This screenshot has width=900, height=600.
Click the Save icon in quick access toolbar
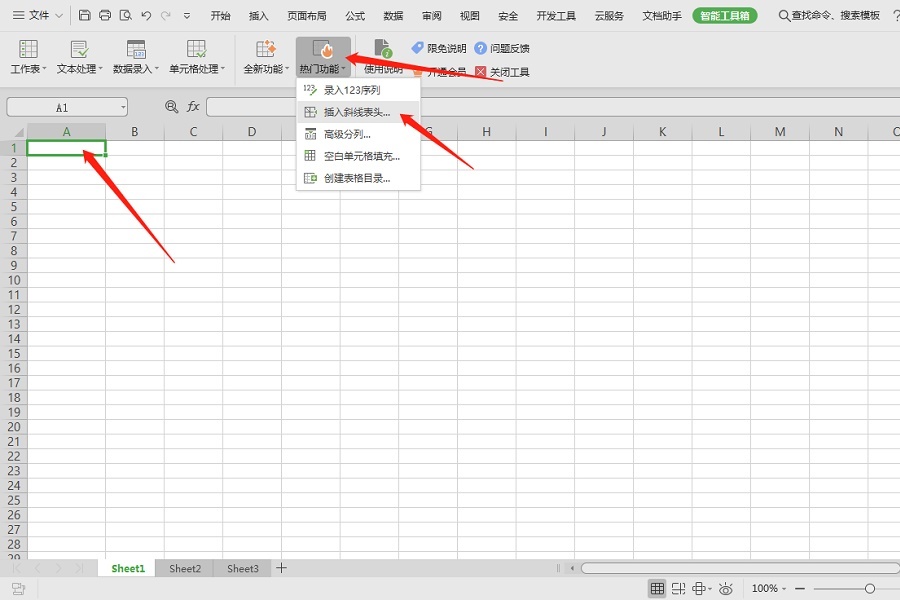(x=84, y=15)
